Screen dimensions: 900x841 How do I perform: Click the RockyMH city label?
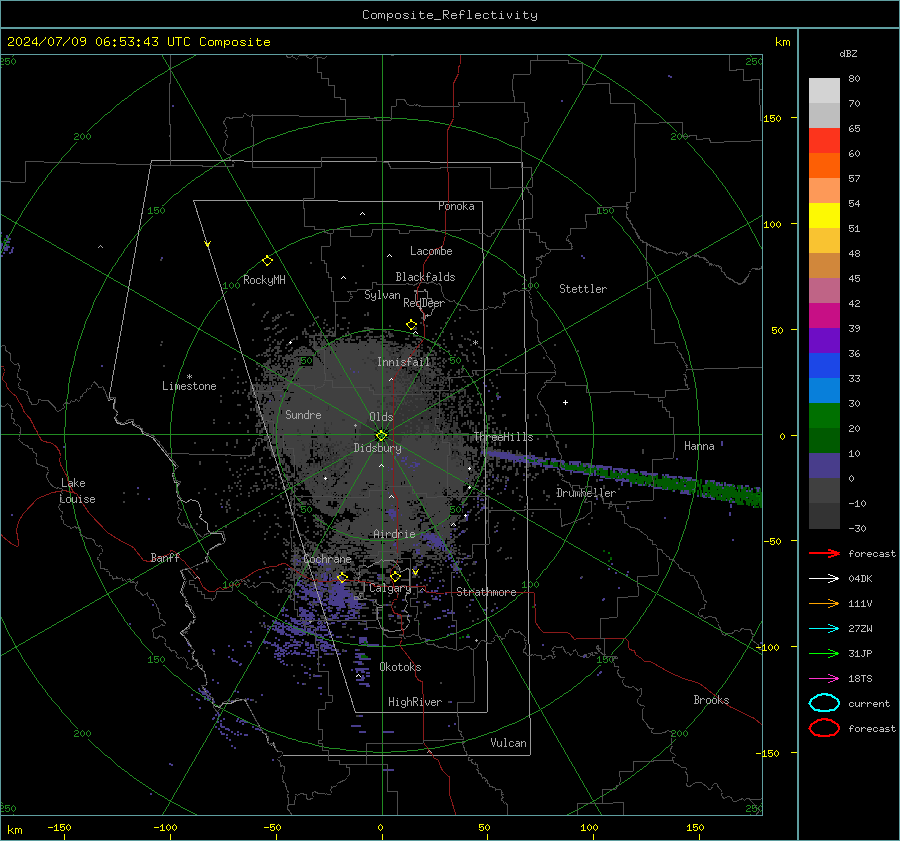[x=264, y=280]
